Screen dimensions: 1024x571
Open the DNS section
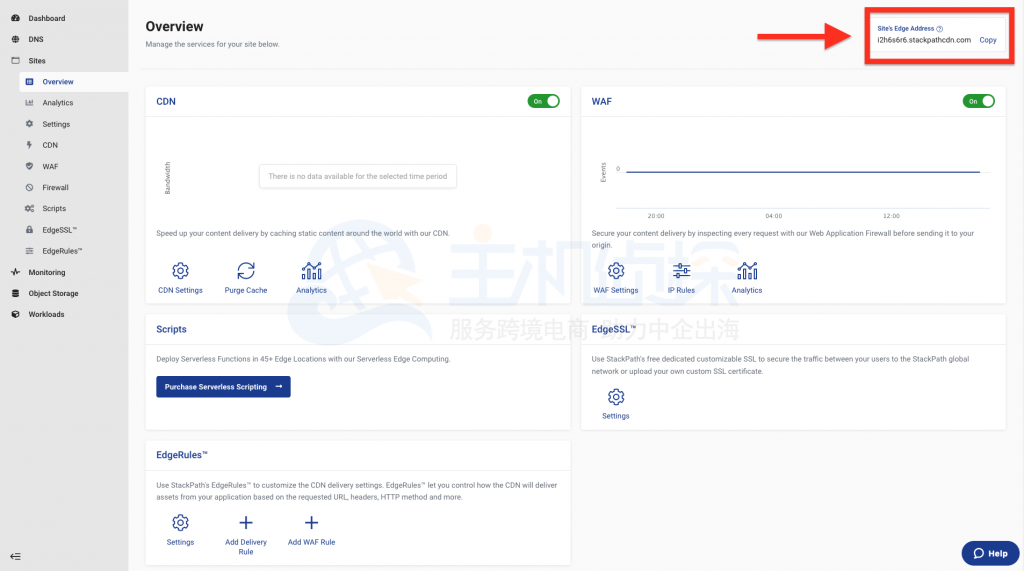tap(36, 39)
